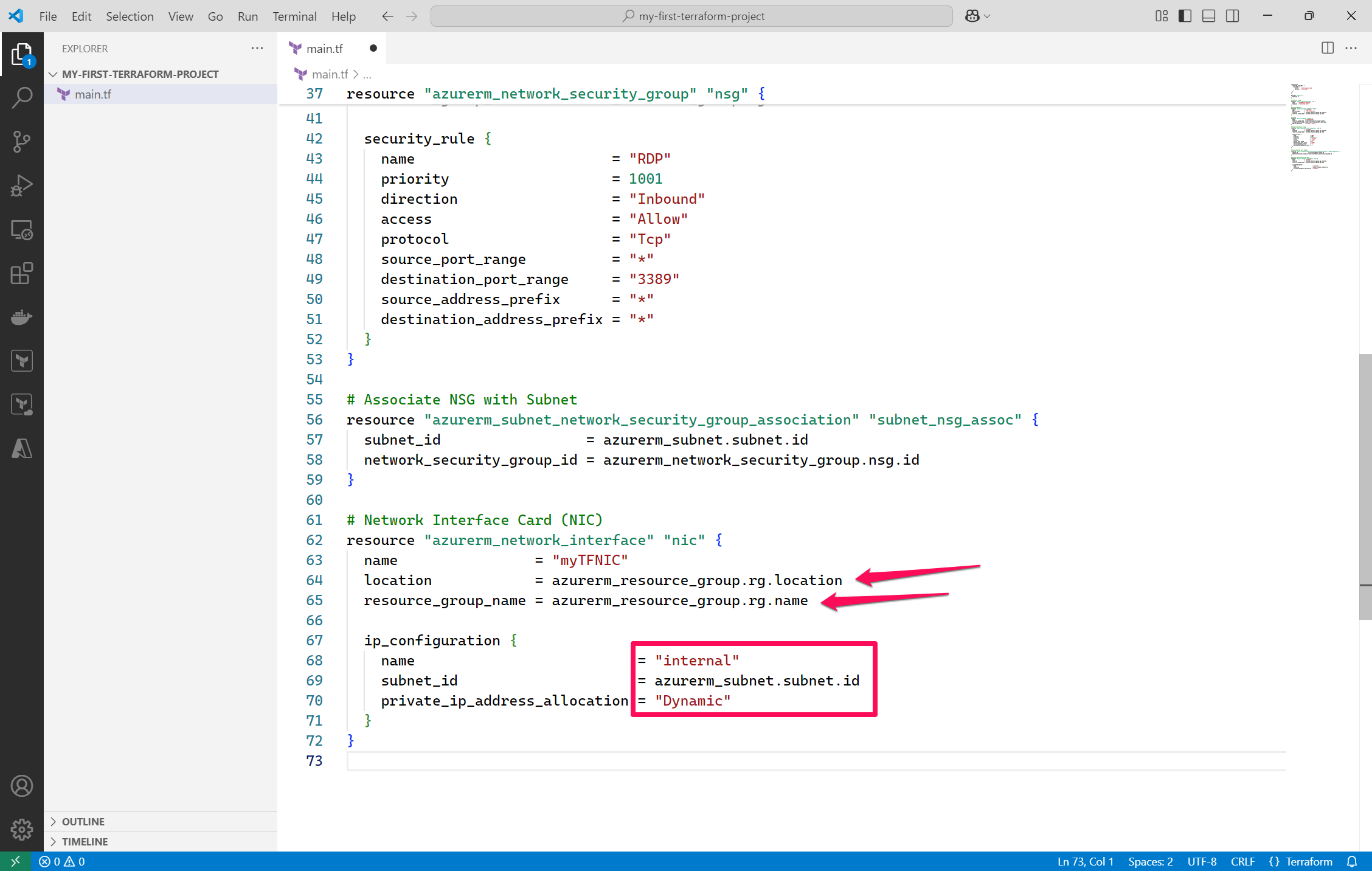The height and width of the screenshot is (871, 1372).
Task: Open the Selection menu
Action: [130, 16]
